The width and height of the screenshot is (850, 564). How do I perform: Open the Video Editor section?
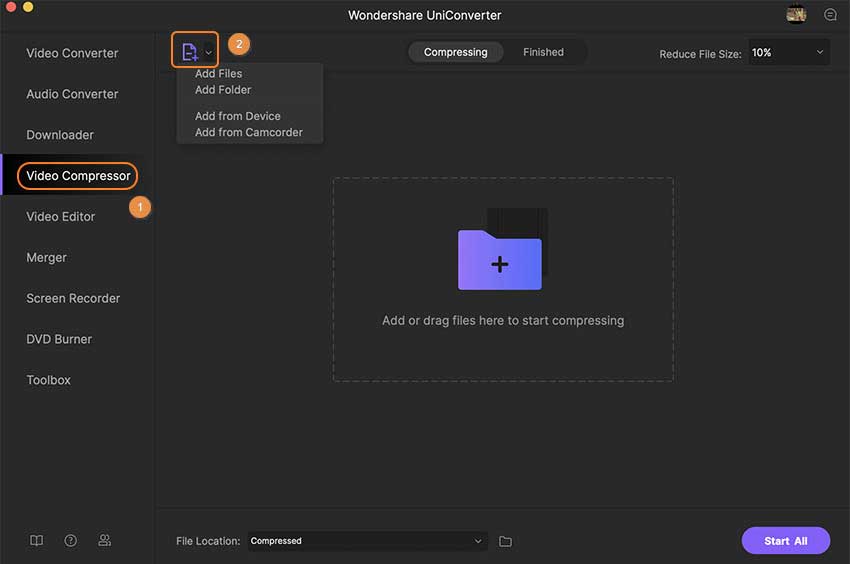pyautogui.click(x=61, y=216)
